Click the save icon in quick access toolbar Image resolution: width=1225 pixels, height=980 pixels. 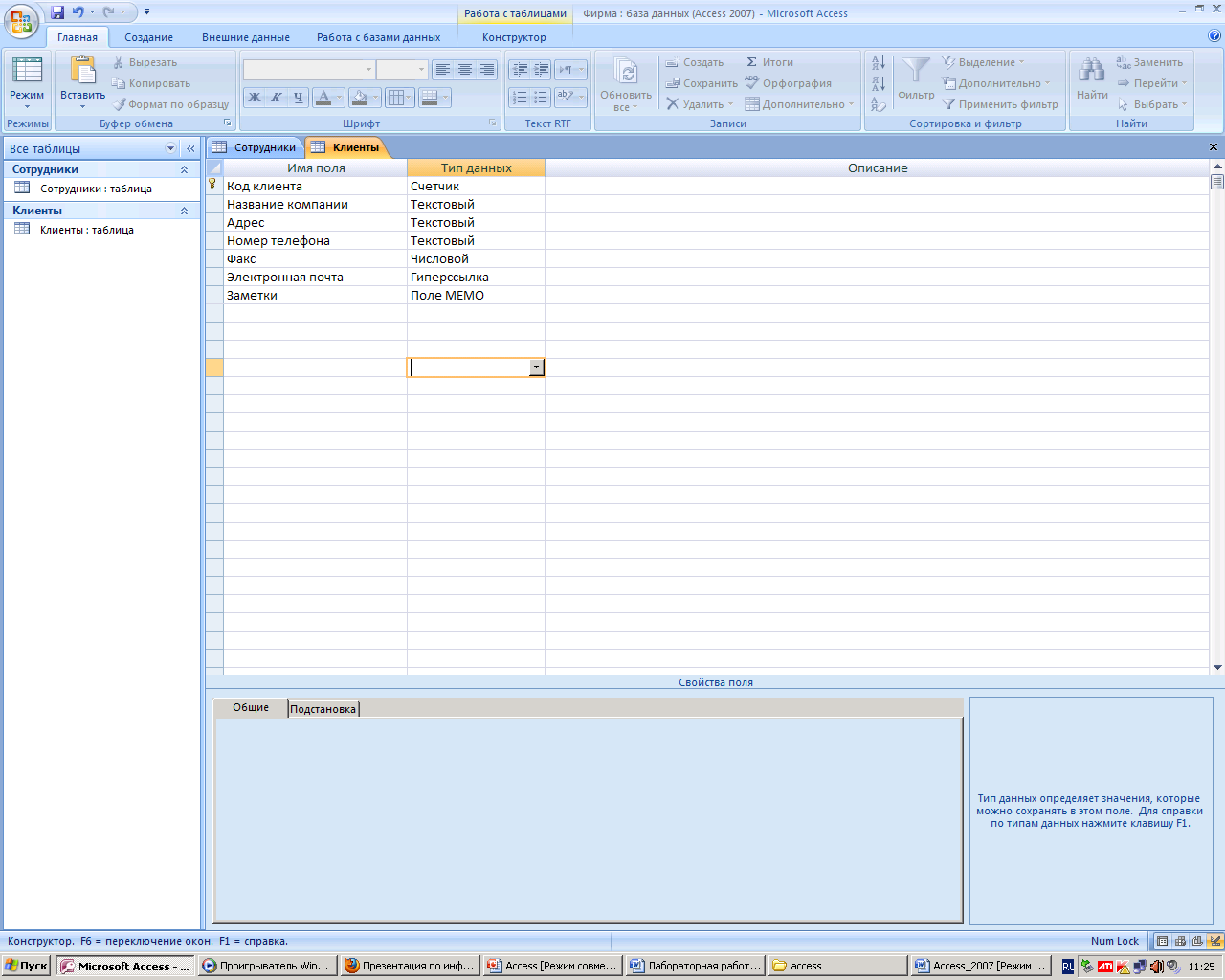[x=57, y=12]
